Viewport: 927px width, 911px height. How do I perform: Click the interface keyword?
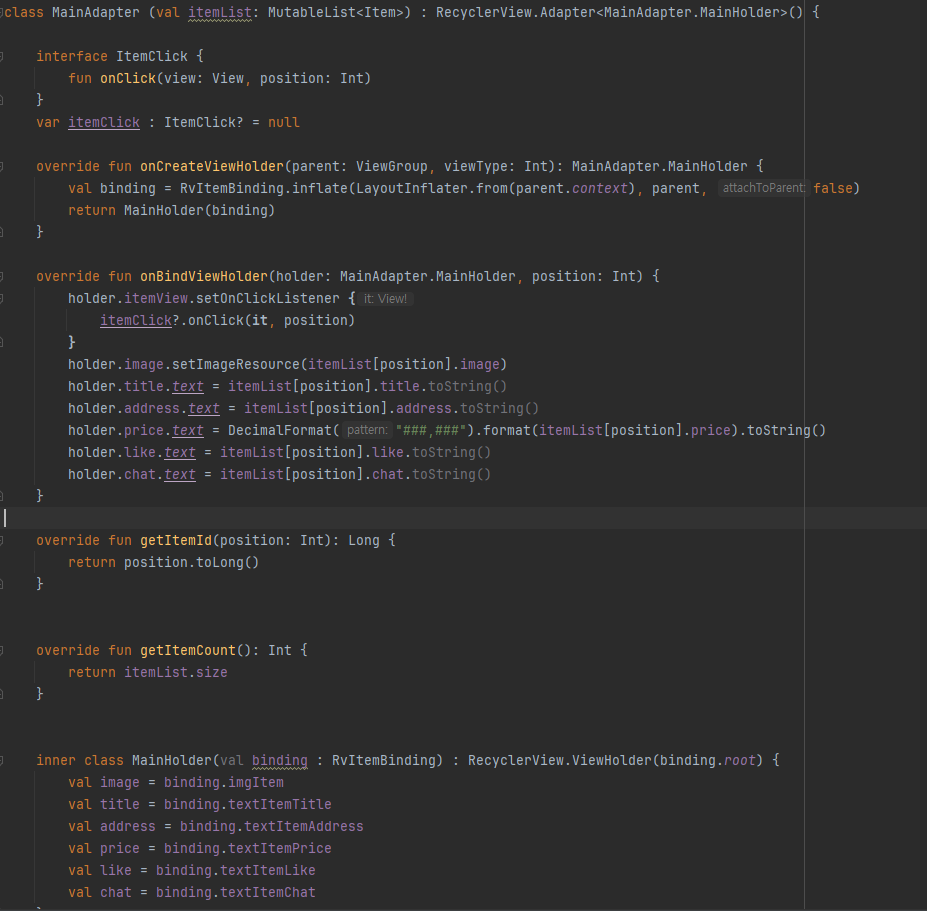[x=72, y=56]
